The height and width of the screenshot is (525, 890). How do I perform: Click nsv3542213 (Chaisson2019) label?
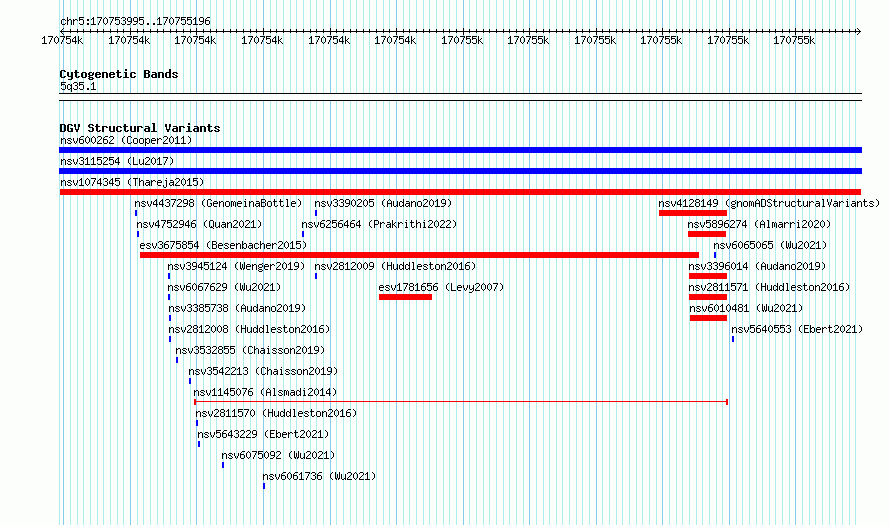coord(263,371)
